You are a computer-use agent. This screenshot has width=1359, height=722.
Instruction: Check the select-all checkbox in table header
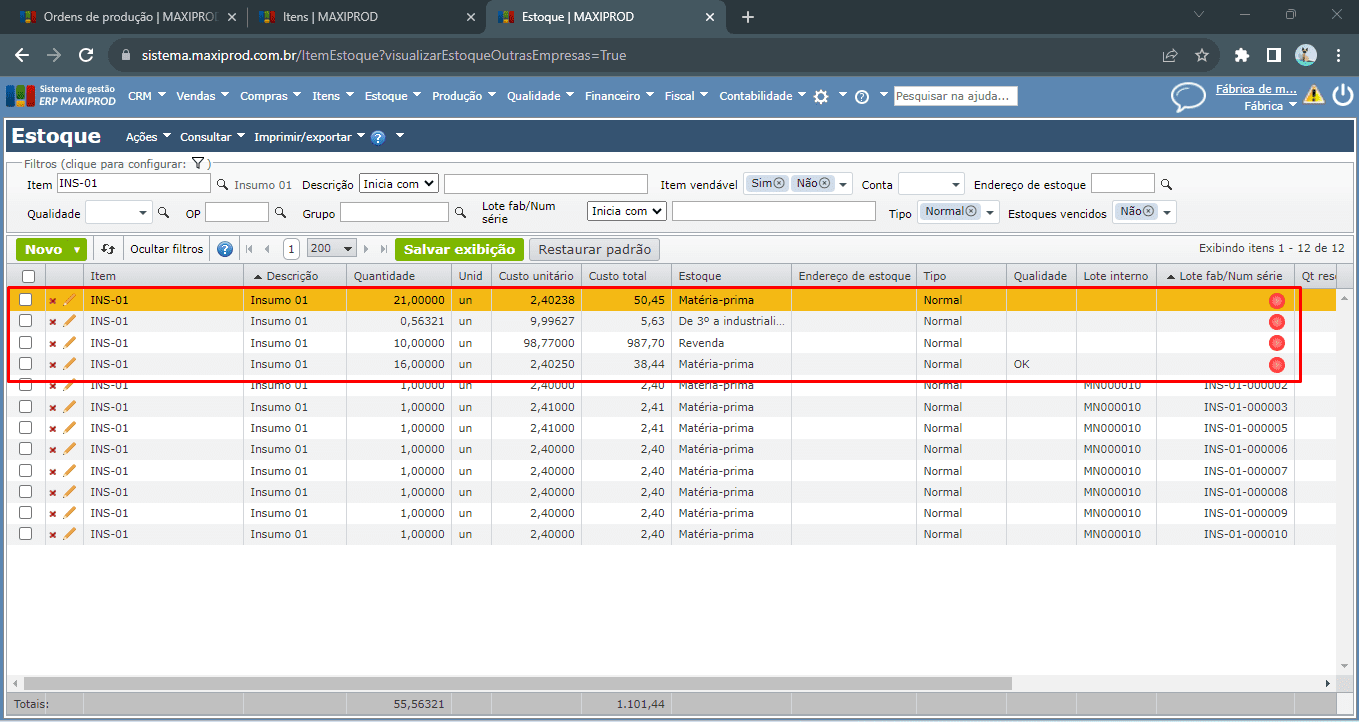tap(28, 276)
